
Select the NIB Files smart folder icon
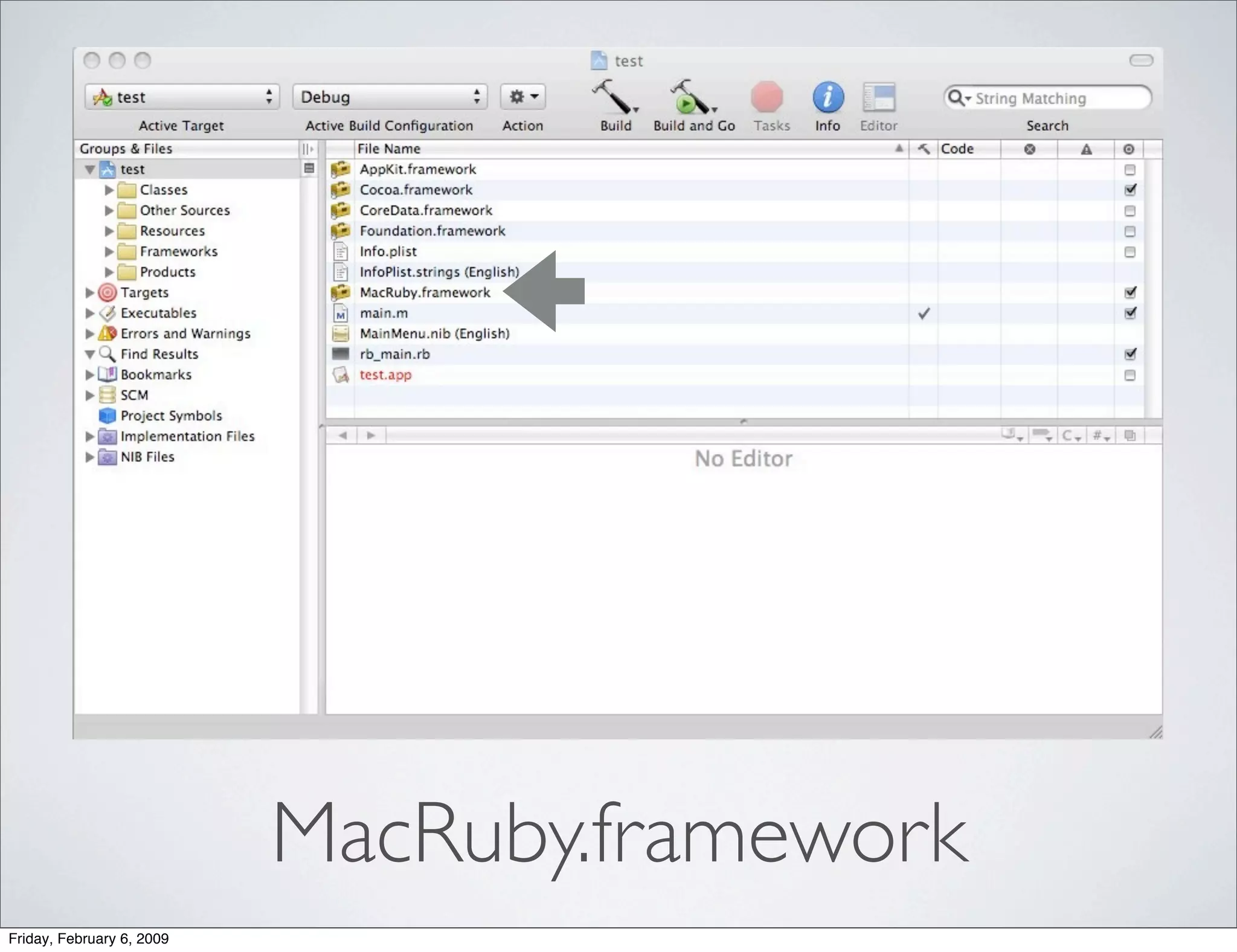click(107, 457)
